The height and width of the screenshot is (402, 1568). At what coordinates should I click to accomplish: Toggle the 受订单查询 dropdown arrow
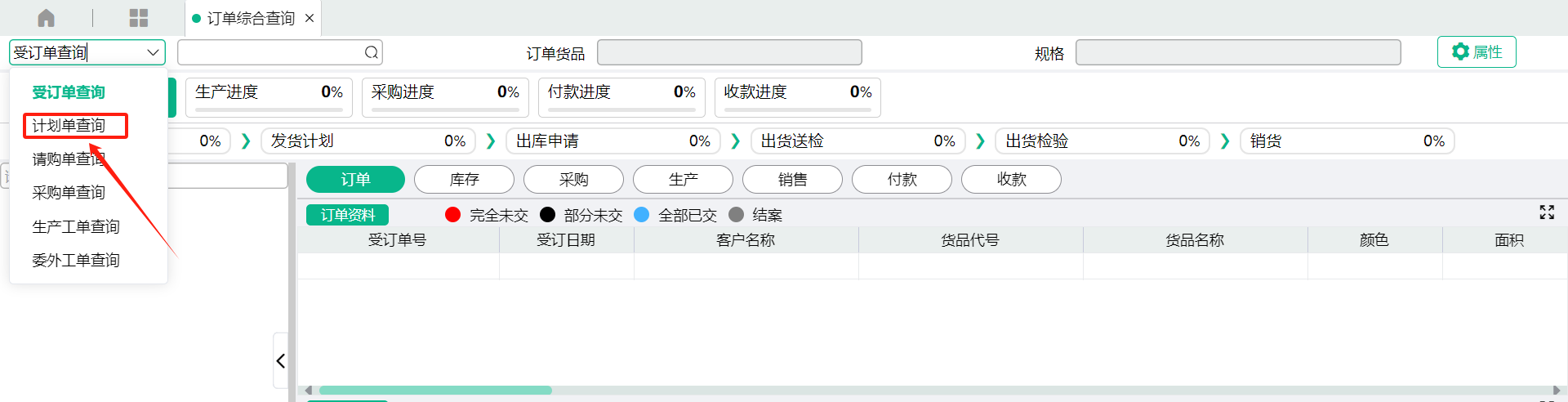(x=153, y=52)
